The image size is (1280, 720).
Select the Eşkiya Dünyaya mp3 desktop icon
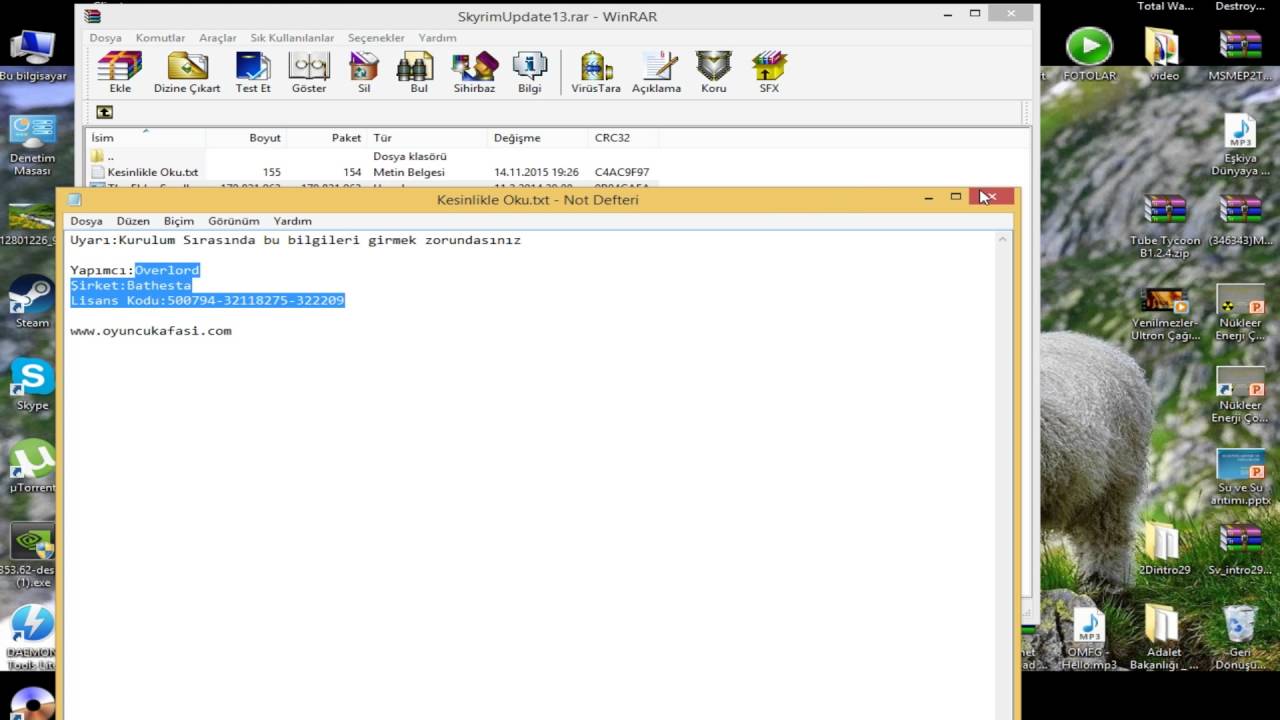click(x=1240, y=145)
